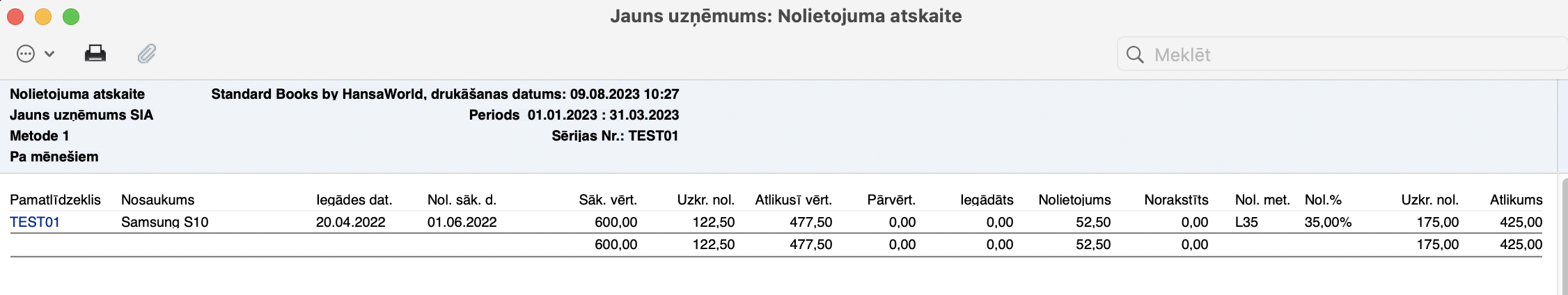Click the L35 depreciation method value
The height and width of the screenshot is (295, 1568).
tap(1246, 222)
